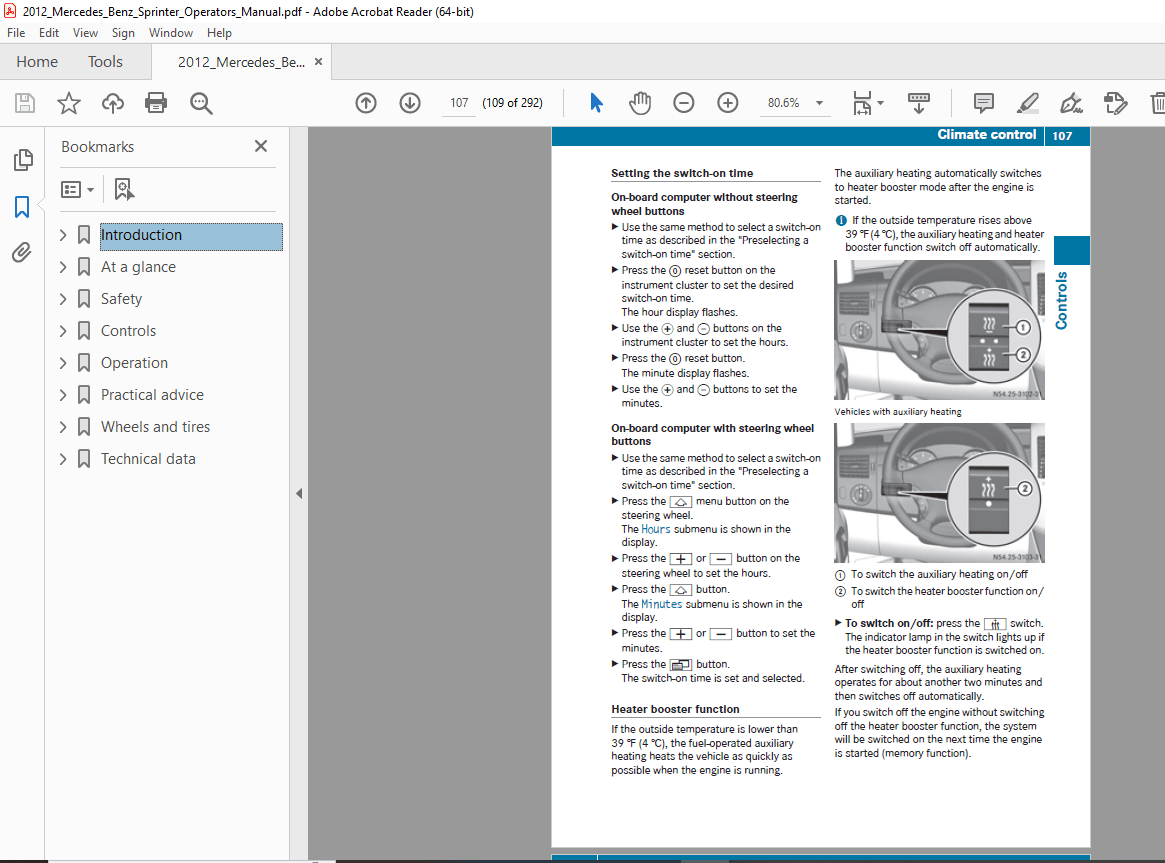Toggle the Attachments paperclip panel
1165x863 pixels.
click(22, 252)
